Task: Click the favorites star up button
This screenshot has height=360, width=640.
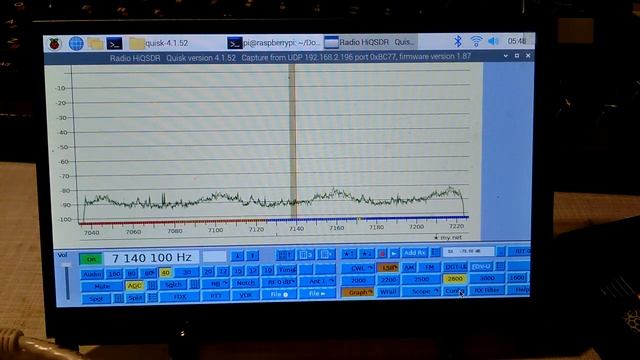Action: [x=349, y=254]
